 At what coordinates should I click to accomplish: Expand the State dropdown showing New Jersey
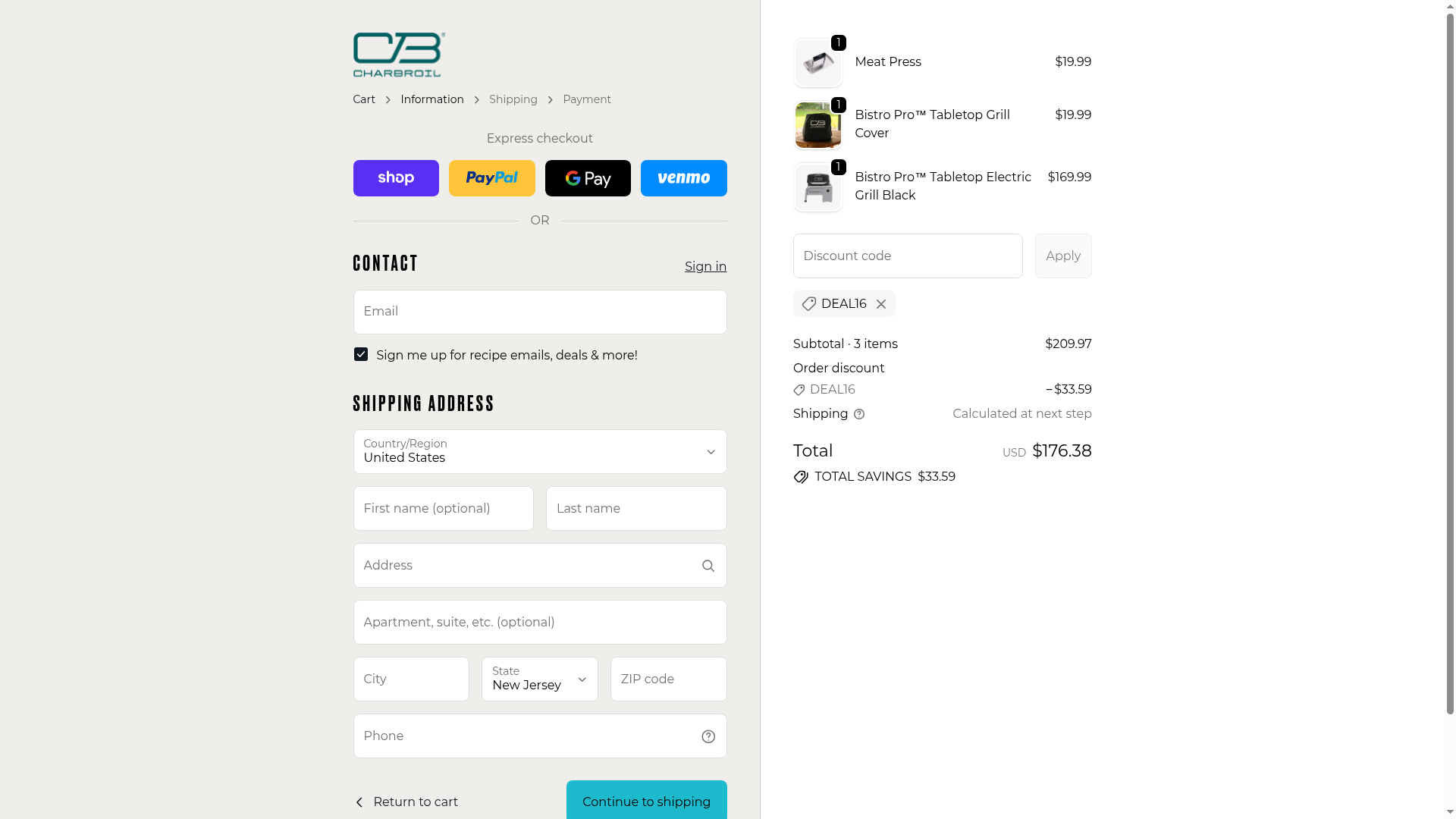(540, 679)
